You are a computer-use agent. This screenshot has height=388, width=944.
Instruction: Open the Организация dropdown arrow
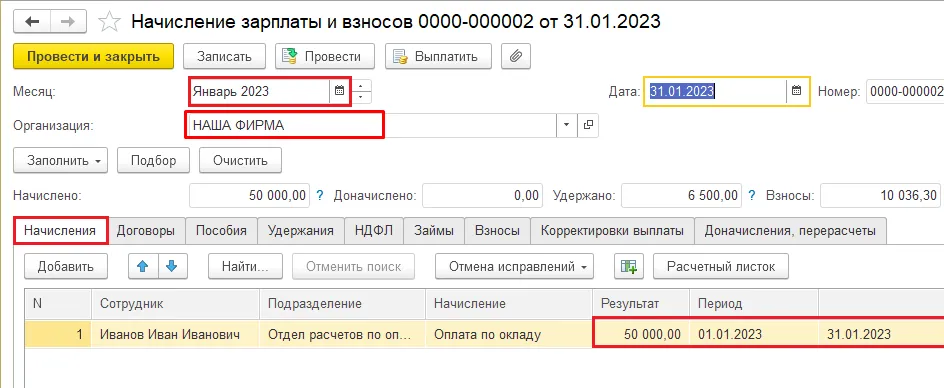coord(567,125)
